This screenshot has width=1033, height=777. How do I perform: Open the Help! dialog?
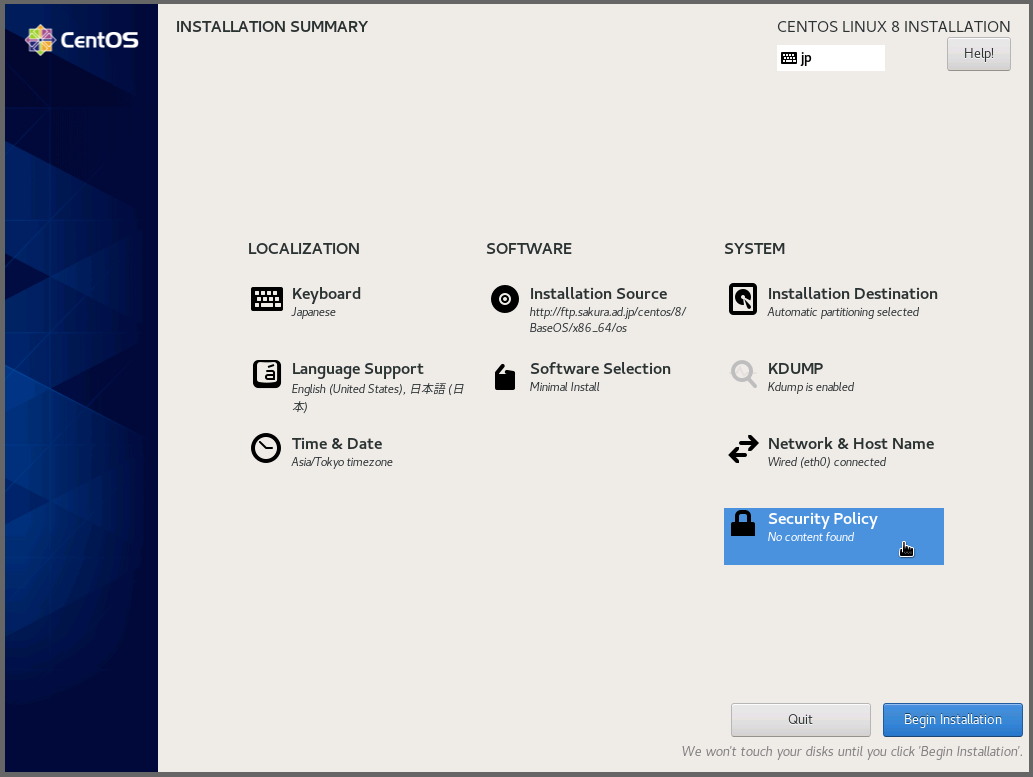pos(978,54)
